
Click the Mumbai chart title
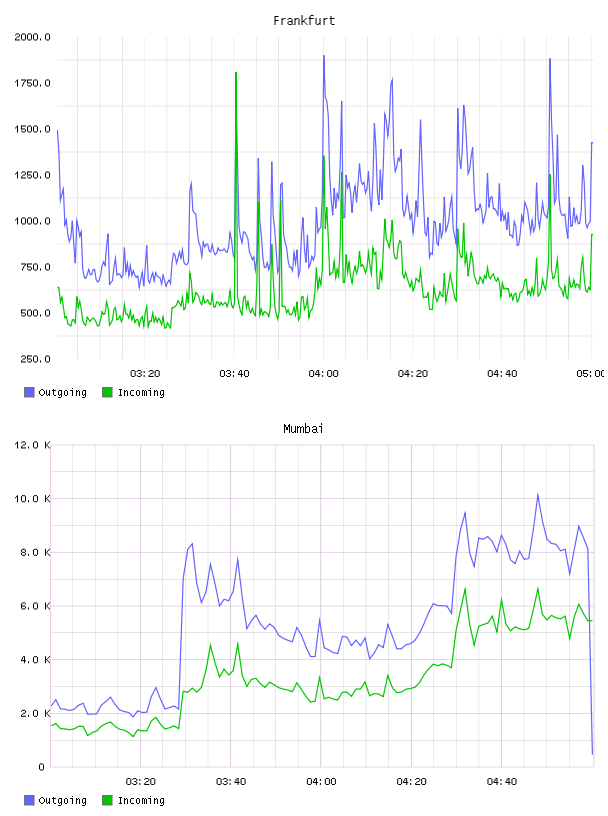pos(303,429)
